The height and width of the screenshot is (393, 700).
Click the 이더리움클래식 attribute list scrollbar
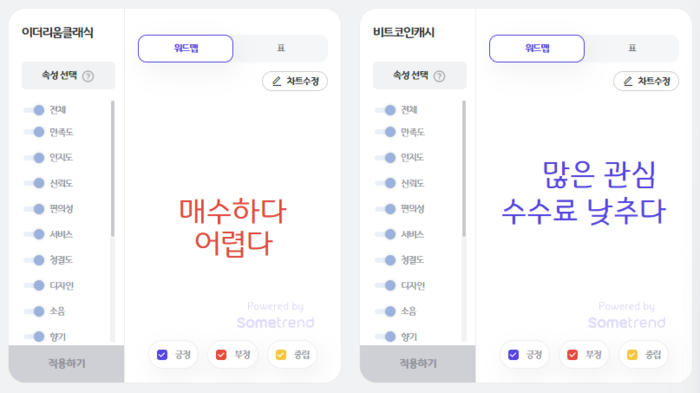point(112,169)
